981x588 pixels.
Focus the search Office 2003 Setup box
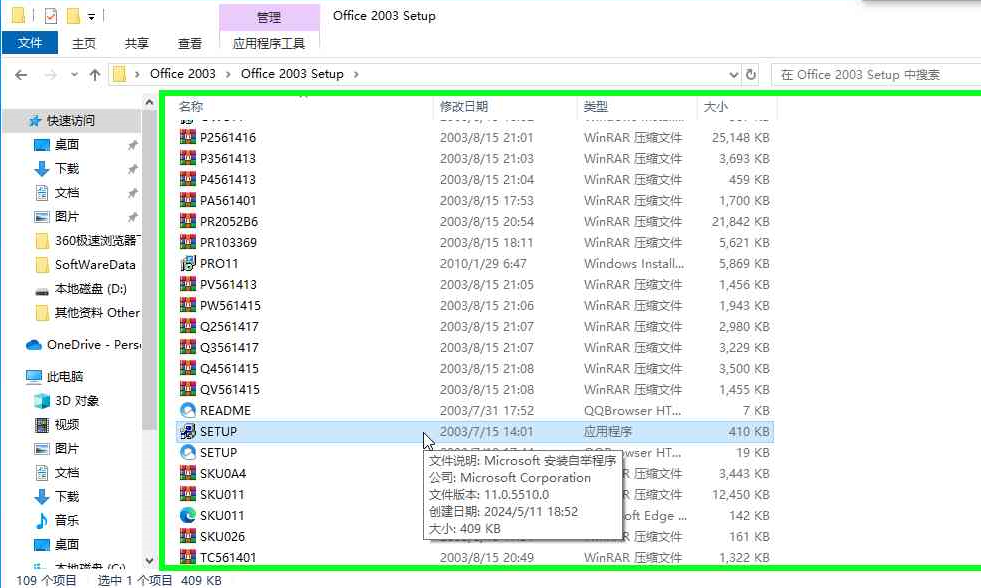pos(876,74)
